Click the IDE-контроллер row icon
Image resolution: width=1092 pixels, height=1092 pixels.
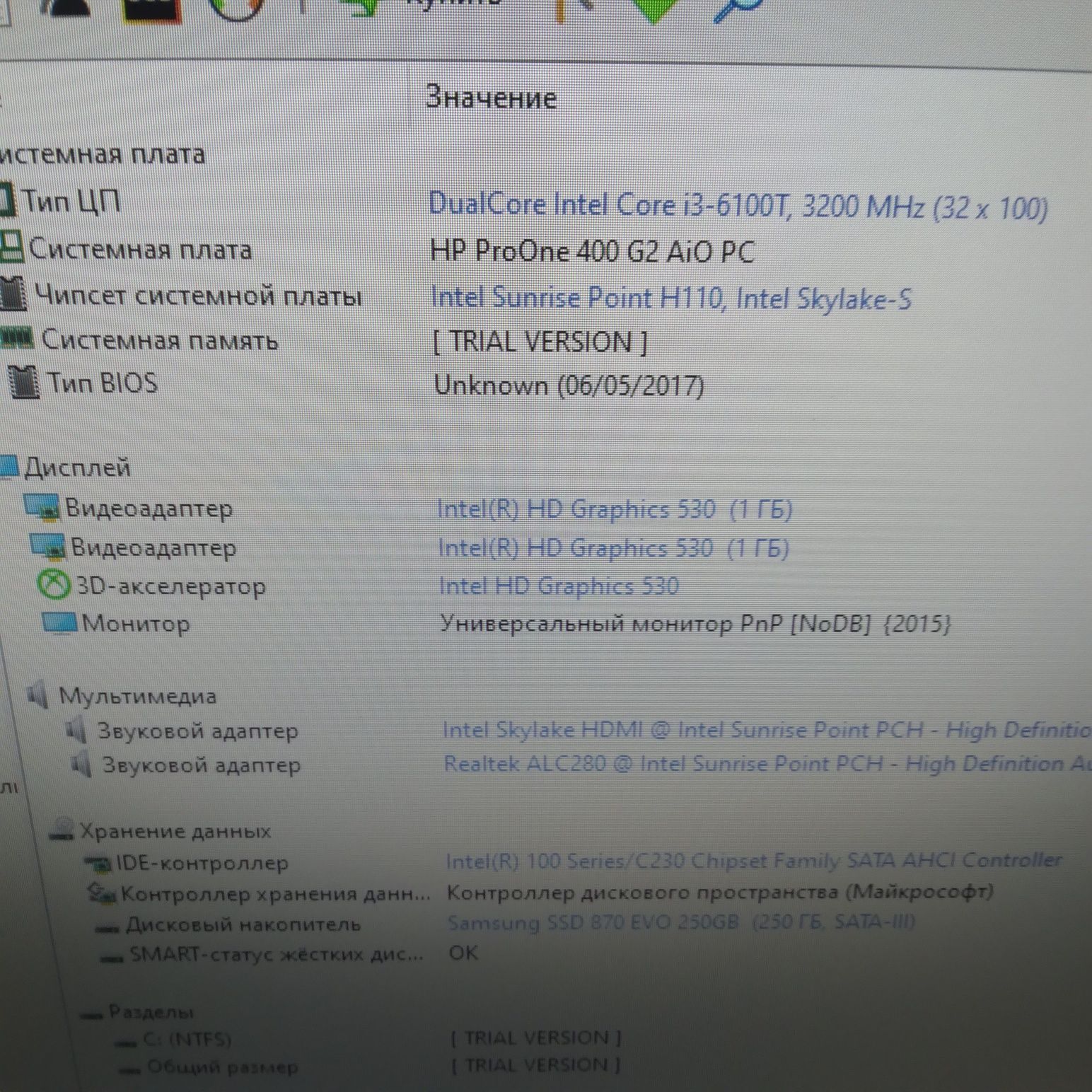point(98,862)
